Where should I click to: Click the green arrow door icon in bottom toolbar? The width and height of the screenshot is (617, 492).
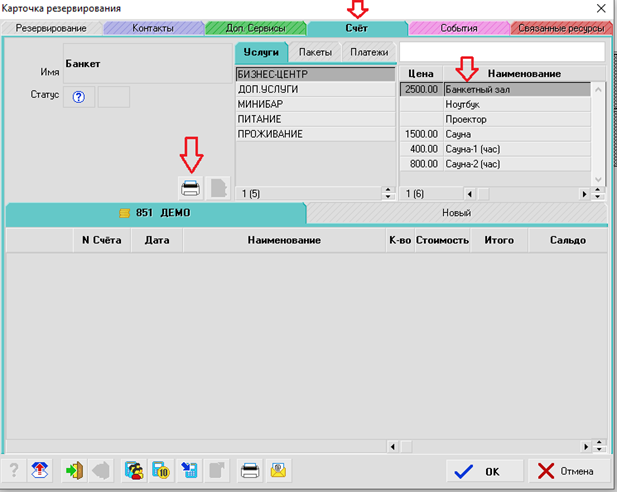(x=74, y=470)
